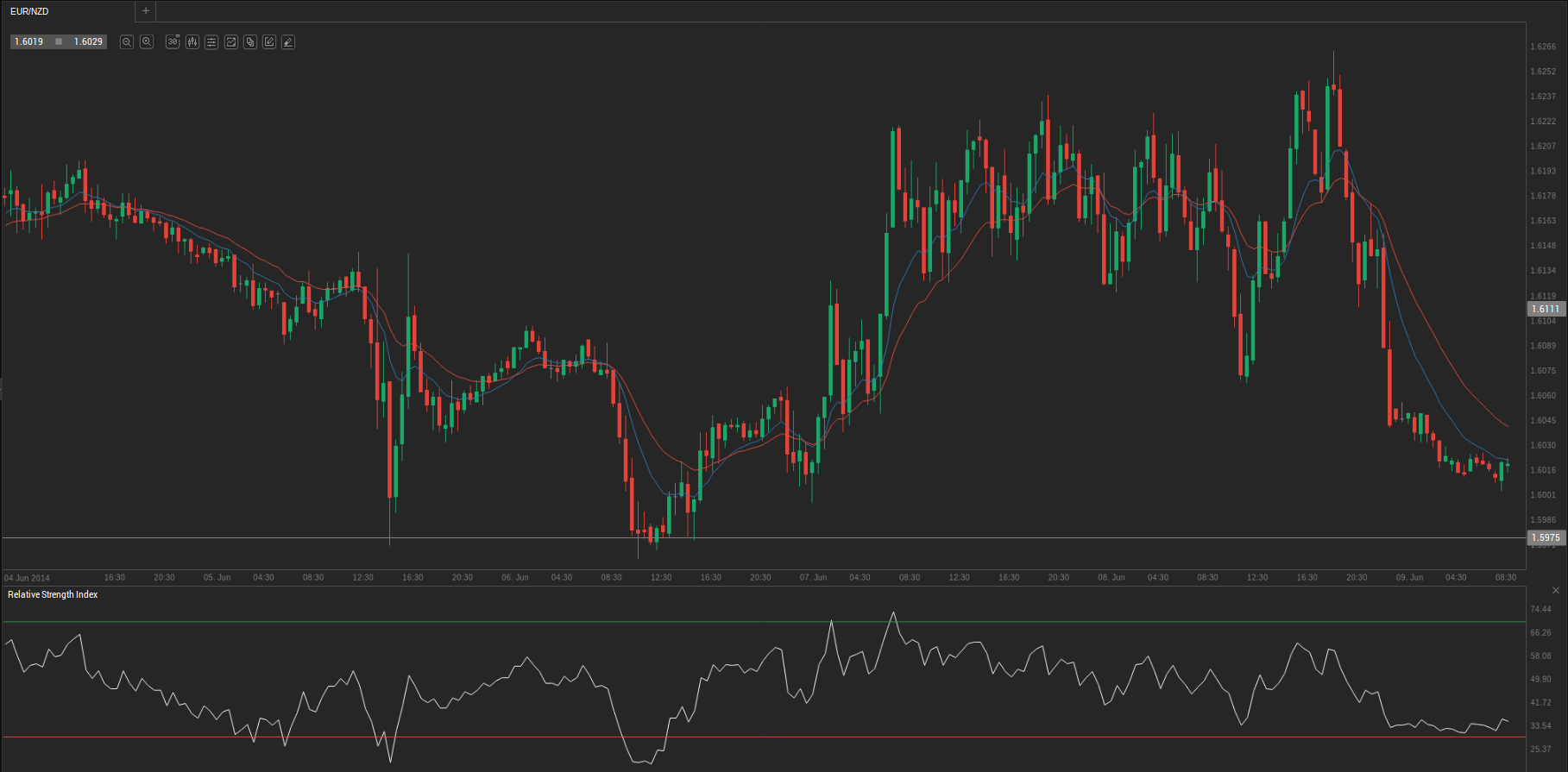This screenshot has width=1568, height=772.
Task: Click the 49.90 RSI axis value
Action: click(1541, 680)
